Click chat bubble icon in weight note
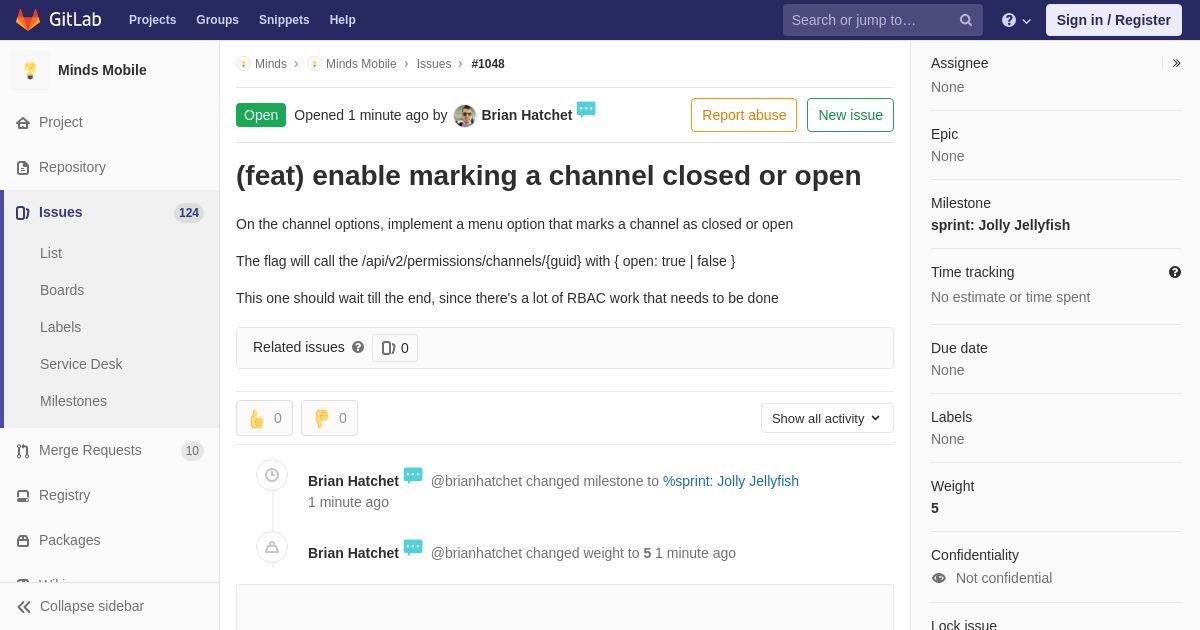This screenshot has width=1200, height=630. [413, 548]
